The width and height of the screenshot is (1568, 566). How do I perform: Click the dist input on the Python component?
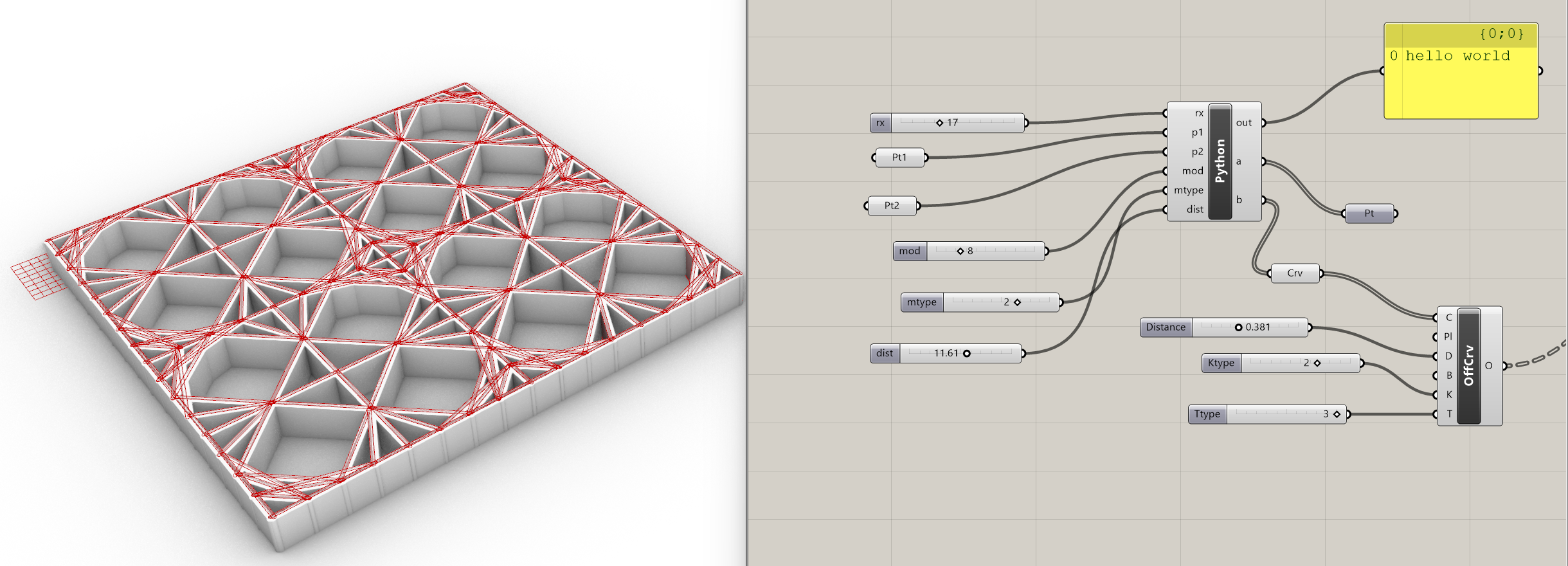click(1194, 210)
